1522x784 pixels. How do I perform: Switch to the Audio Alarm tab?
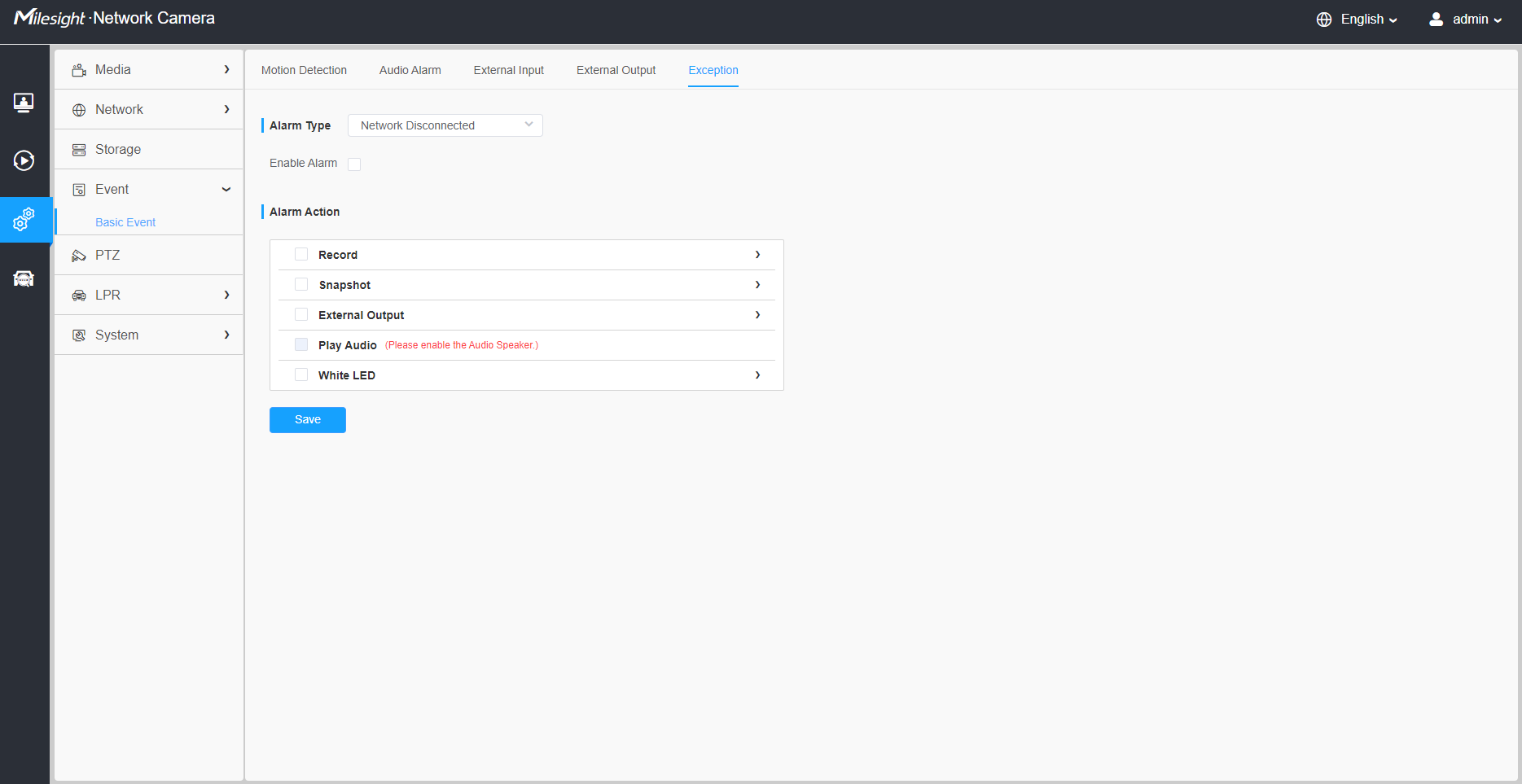[410, 71]
